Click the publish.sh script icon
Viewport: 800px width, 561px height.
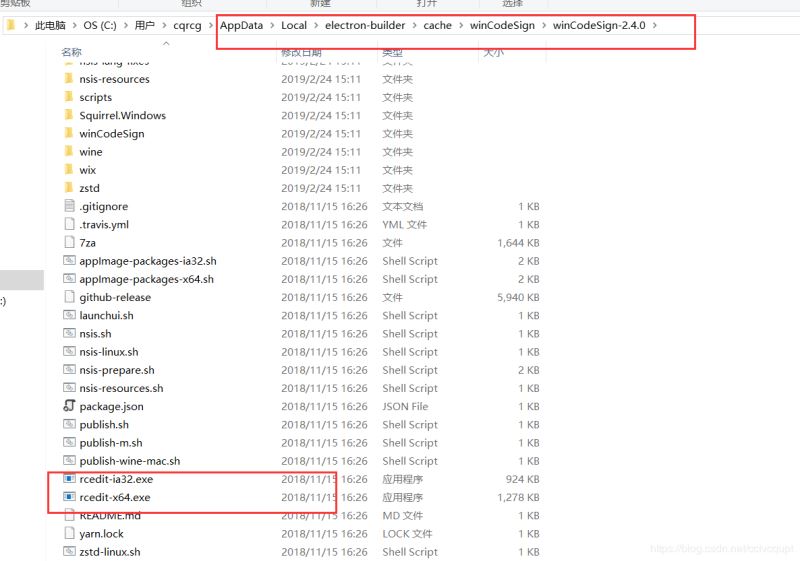69,424
